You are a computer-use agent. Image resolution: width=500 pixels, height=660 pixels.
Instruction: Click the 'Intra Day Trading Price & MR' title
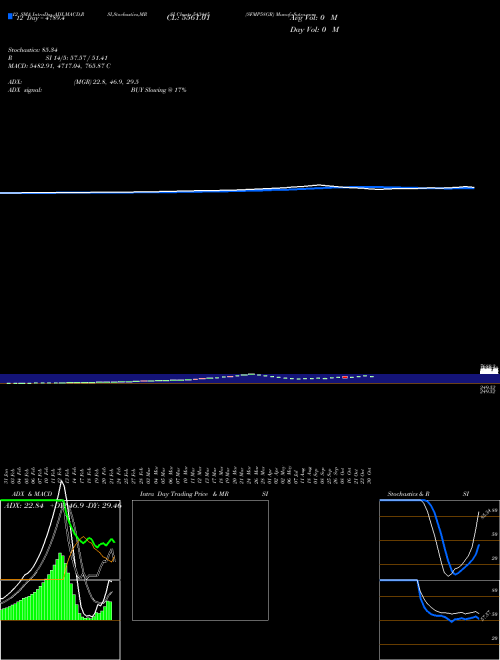click(x=184, y=494)
